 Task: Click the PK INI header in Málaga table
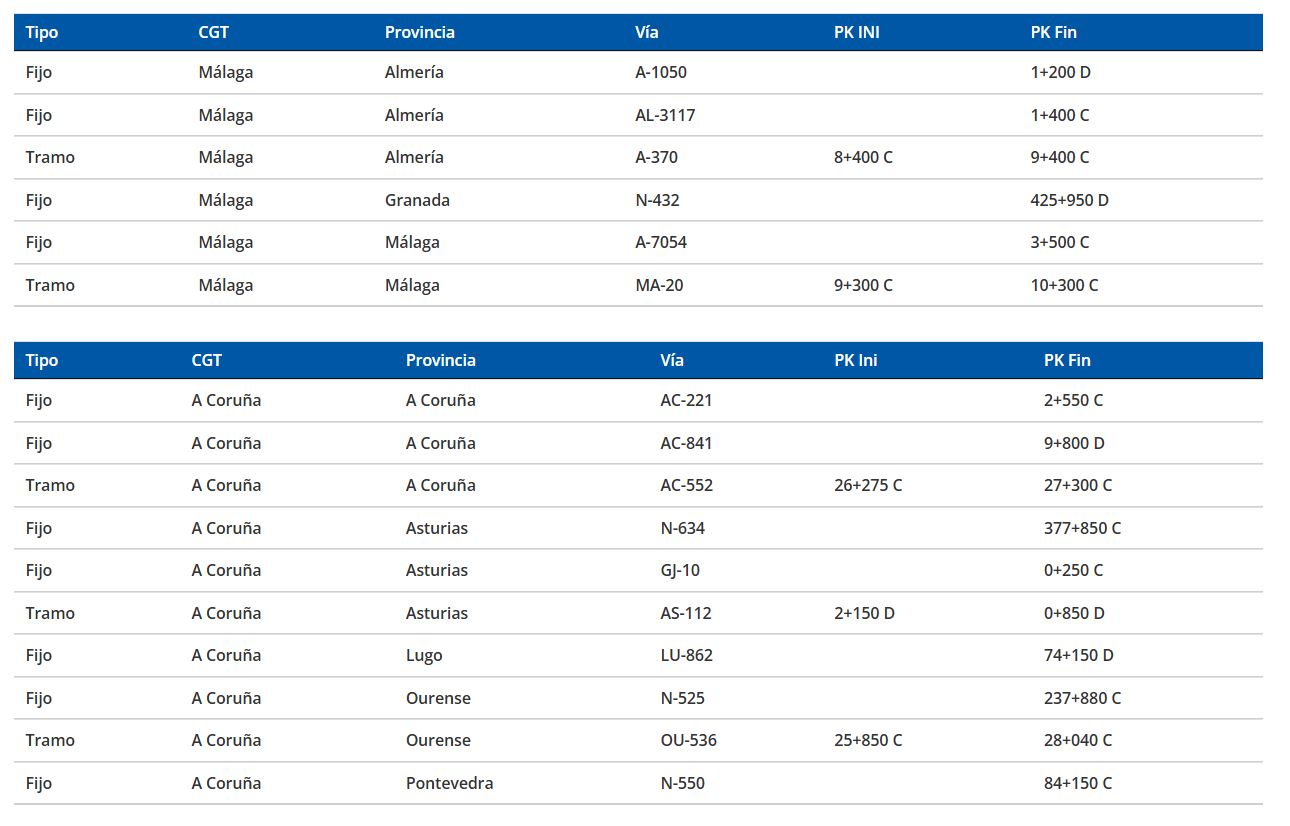click(x=857, y=32)
